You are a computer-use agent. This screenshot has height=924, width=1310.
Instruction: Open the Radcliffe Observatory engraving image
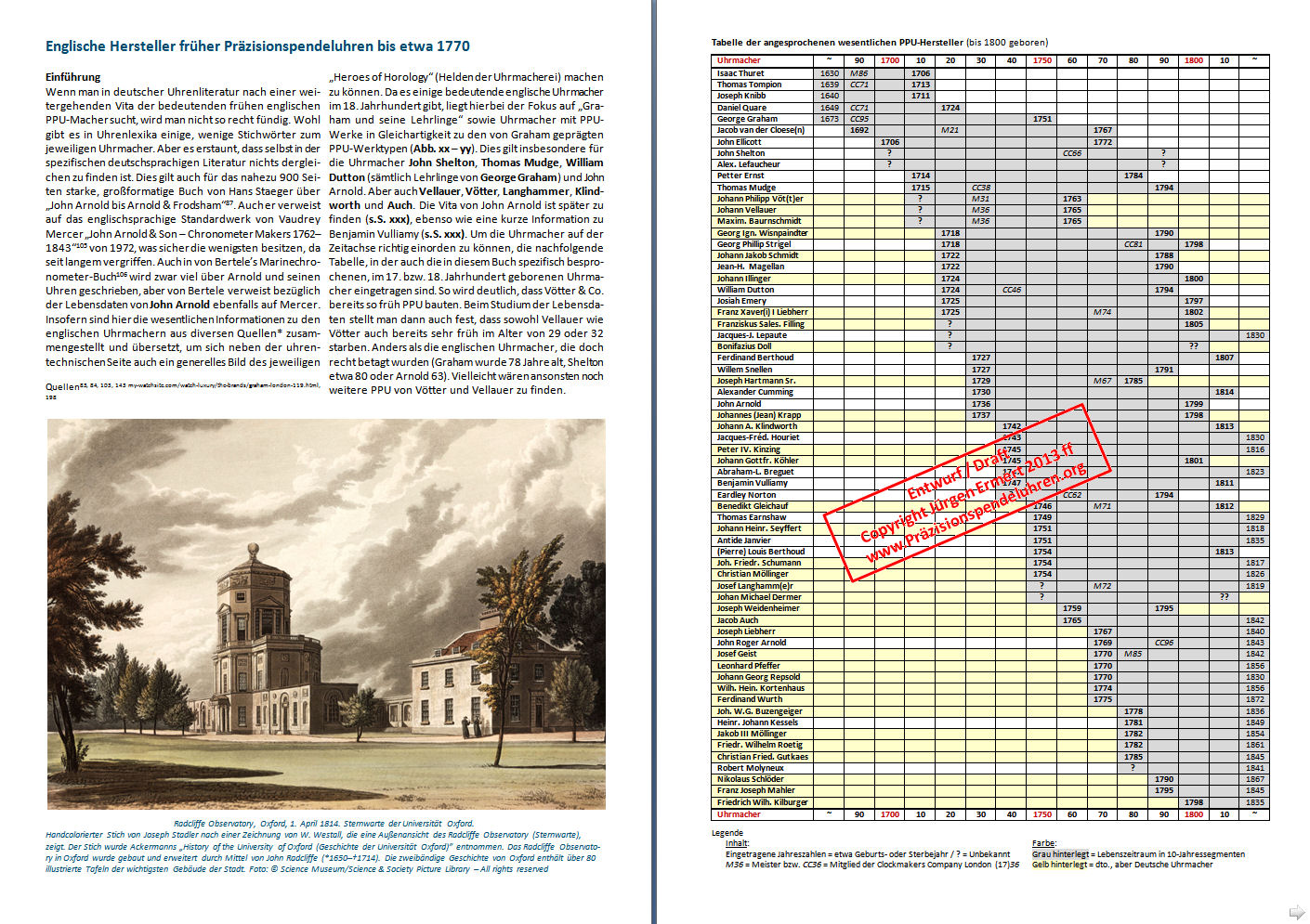click(x=326, y=614)
